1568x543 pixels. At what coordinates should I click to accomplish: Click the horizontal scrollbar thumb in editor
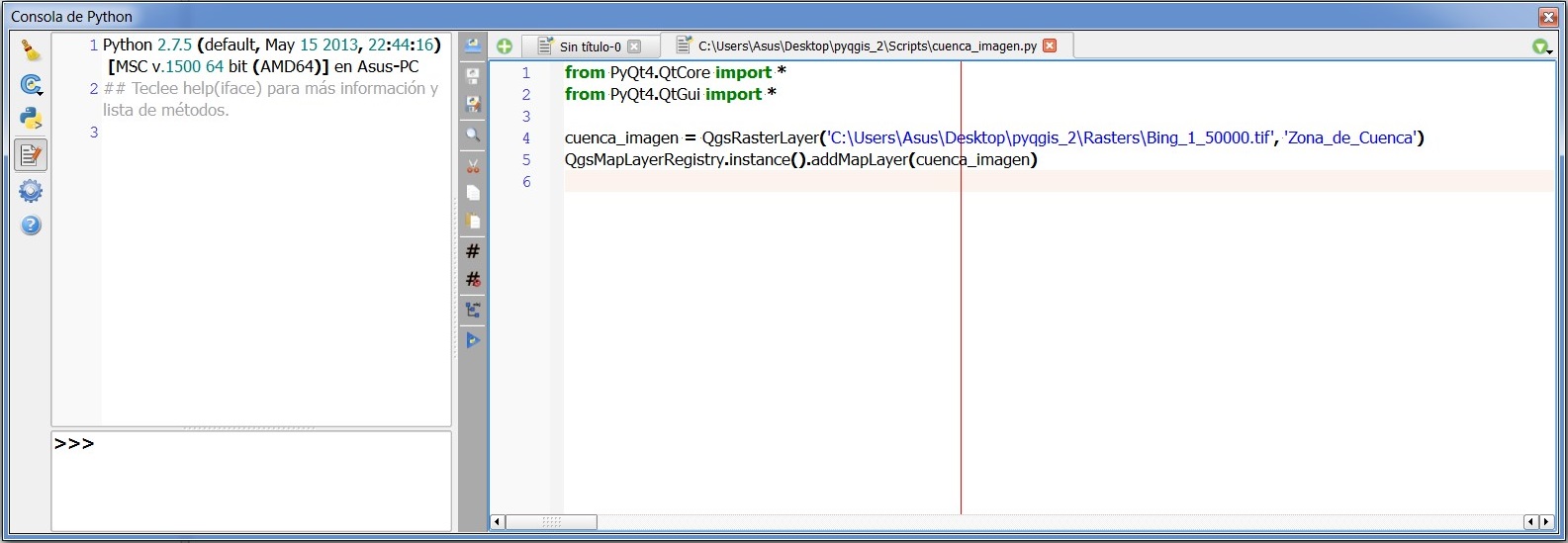click(551, 522)
